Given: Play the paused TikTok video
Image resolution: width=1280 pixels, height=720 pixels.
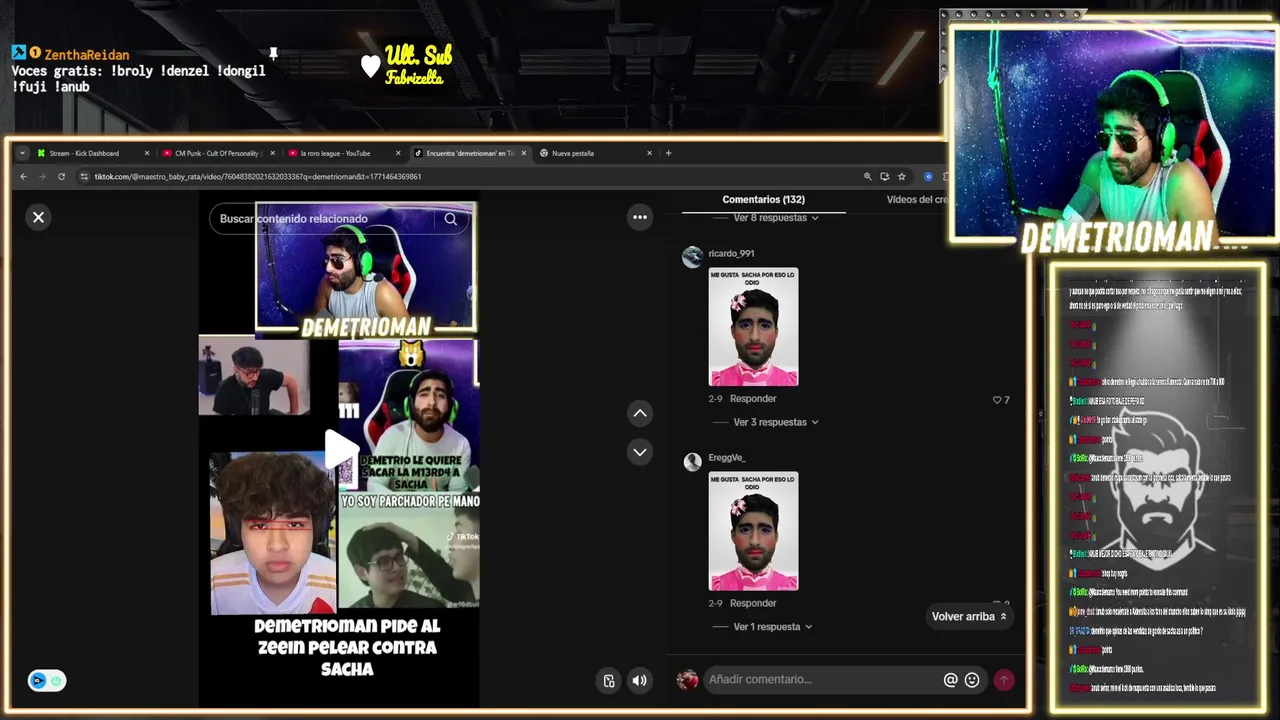Looking at the screenshot, I should click(340, 450).
